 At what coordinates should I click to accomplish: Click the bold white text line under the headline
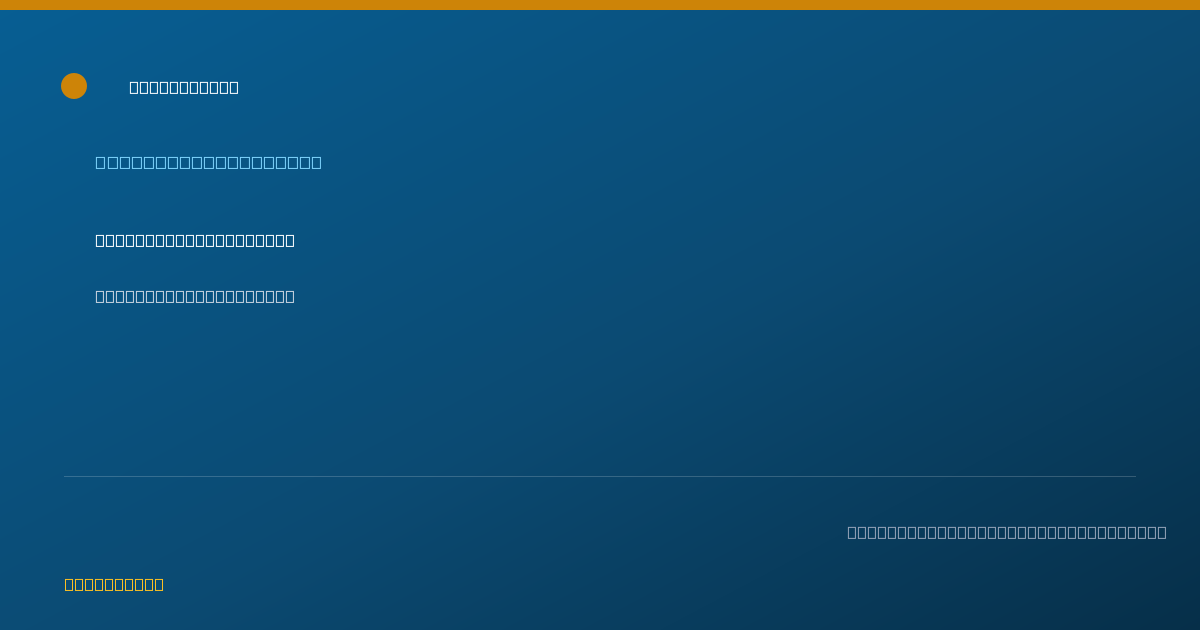[x=195, y=240]
